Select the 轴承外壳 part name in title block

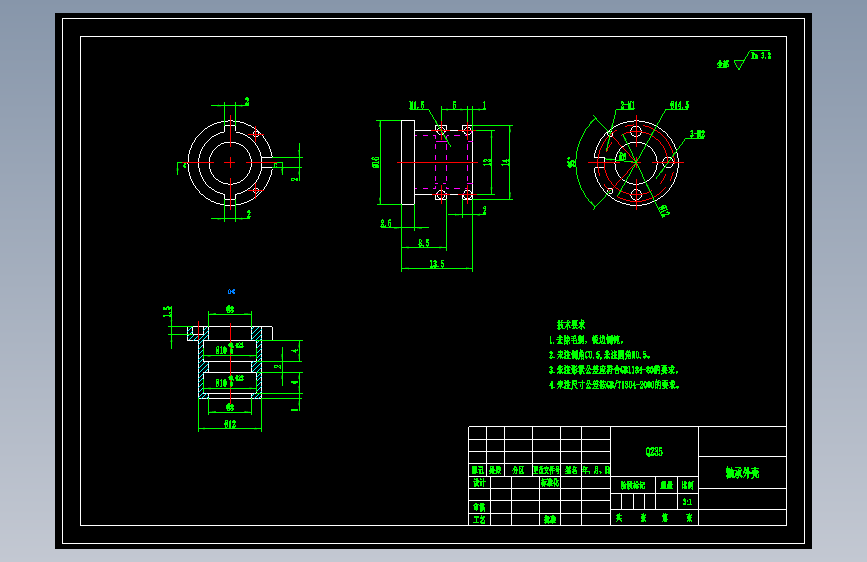click(742, 473)
